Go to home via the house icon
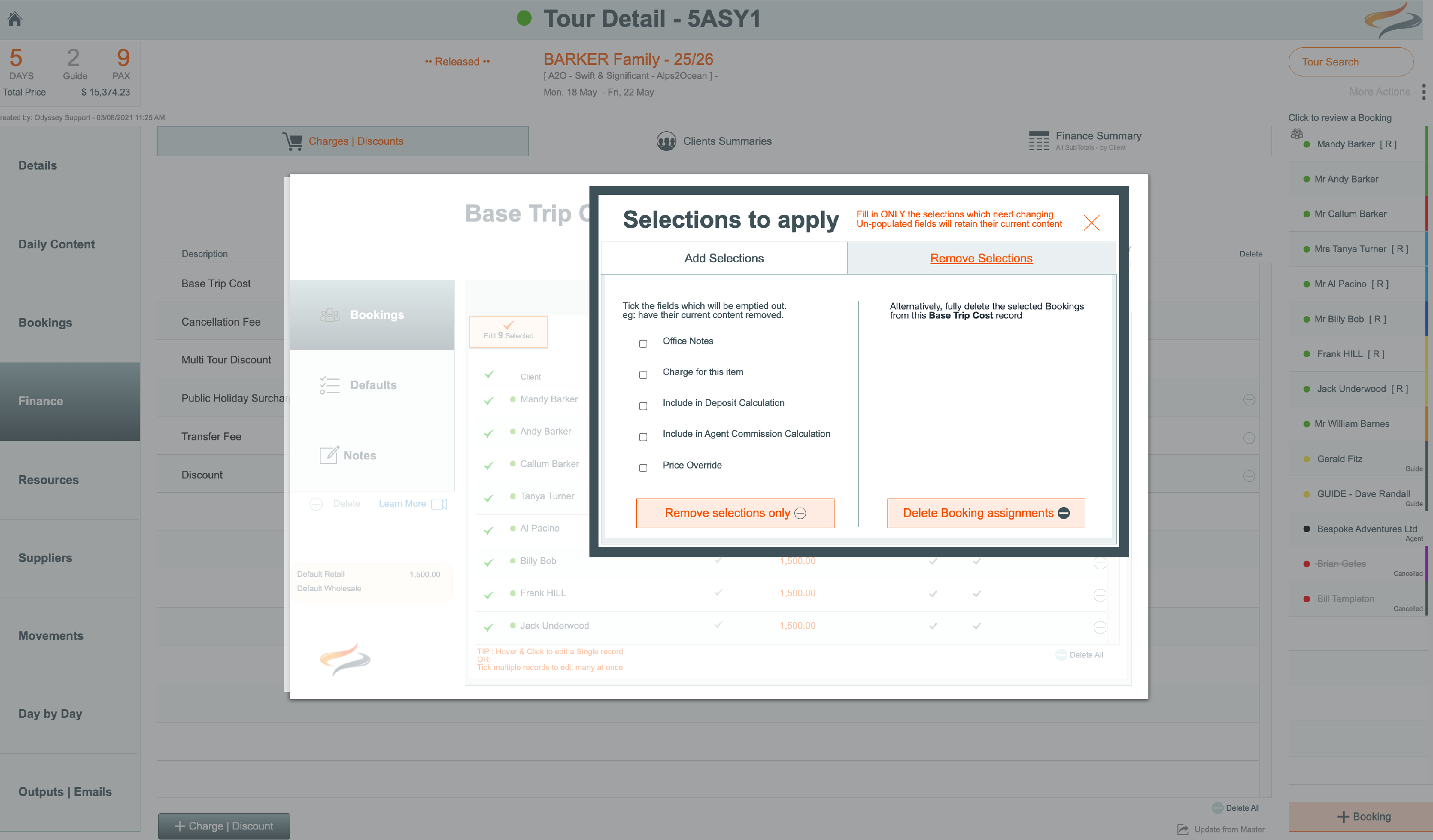The width and height of the screenshot is (1433, 840). click(15, 19)
